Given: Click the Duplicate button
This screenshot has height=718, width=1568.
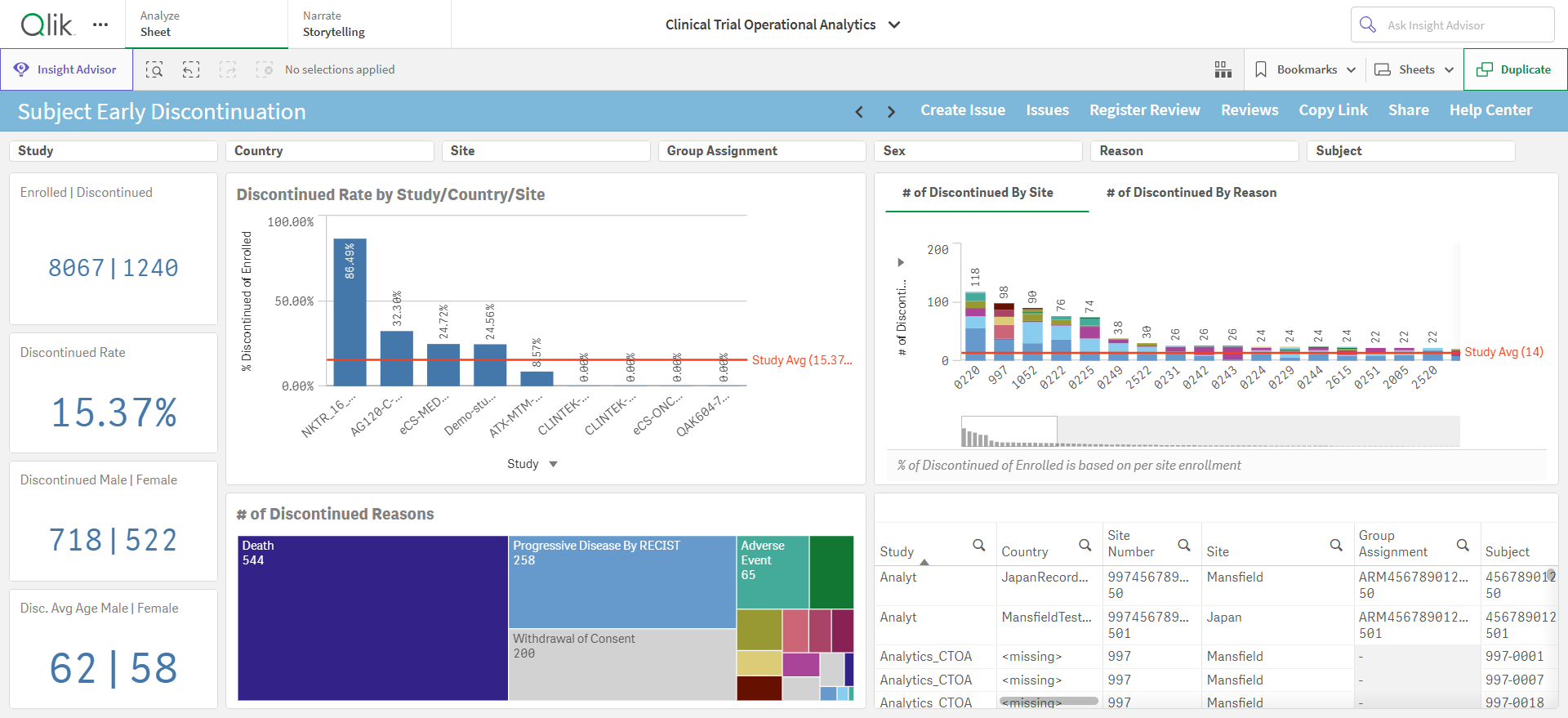Looking at the screenshot, I should pos(1515,69).
